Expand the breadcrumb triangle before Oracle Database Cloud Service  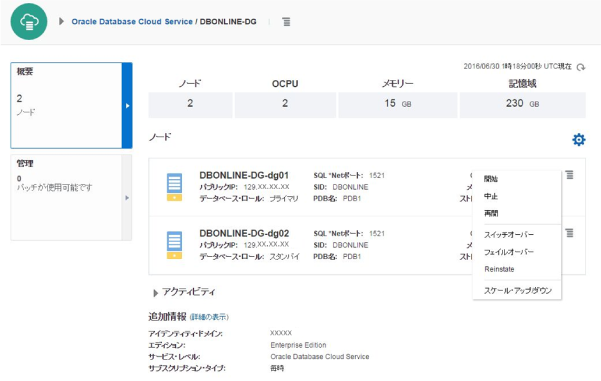click(x=61, y=21)
